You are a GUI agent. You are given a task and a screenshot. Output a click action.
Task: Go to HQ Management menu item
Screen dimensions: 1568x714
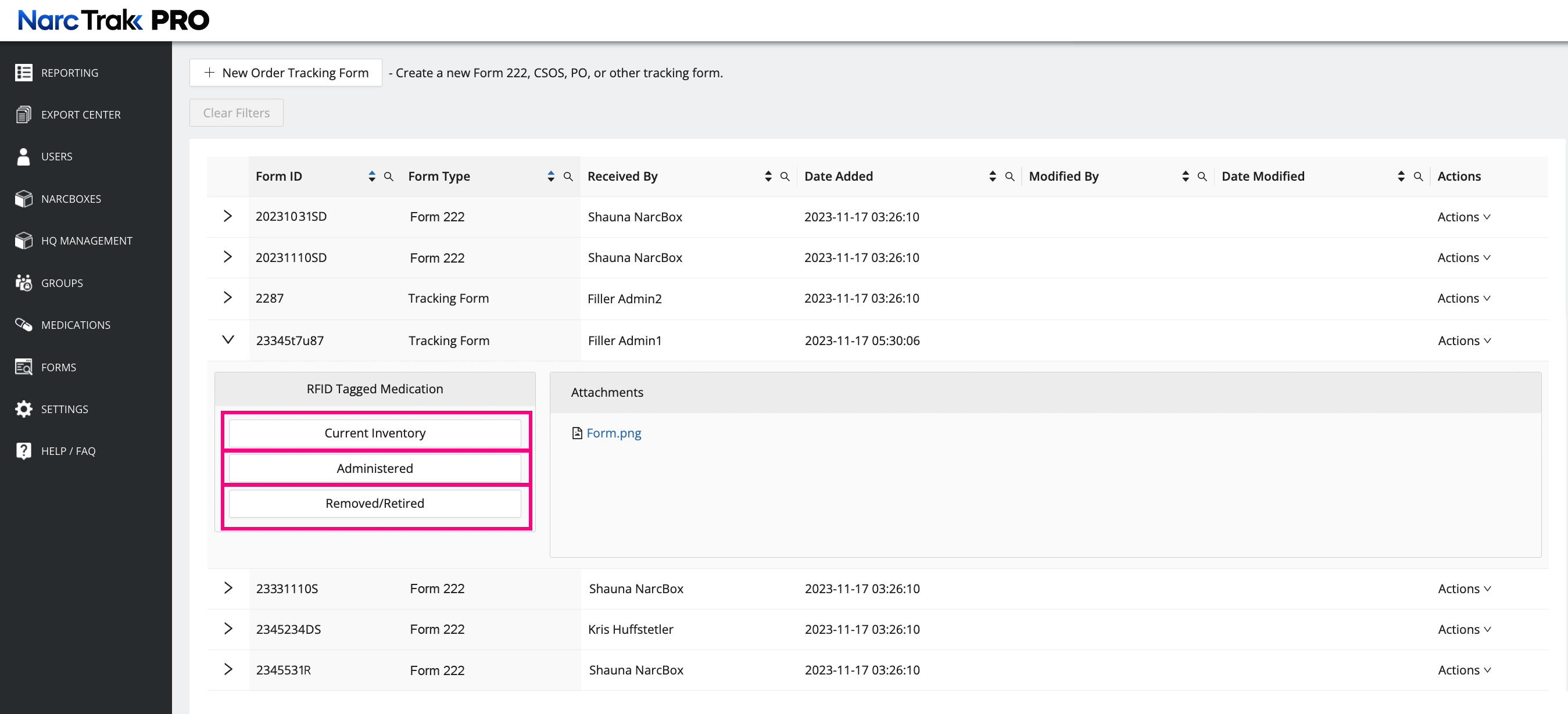pos(87,241)
